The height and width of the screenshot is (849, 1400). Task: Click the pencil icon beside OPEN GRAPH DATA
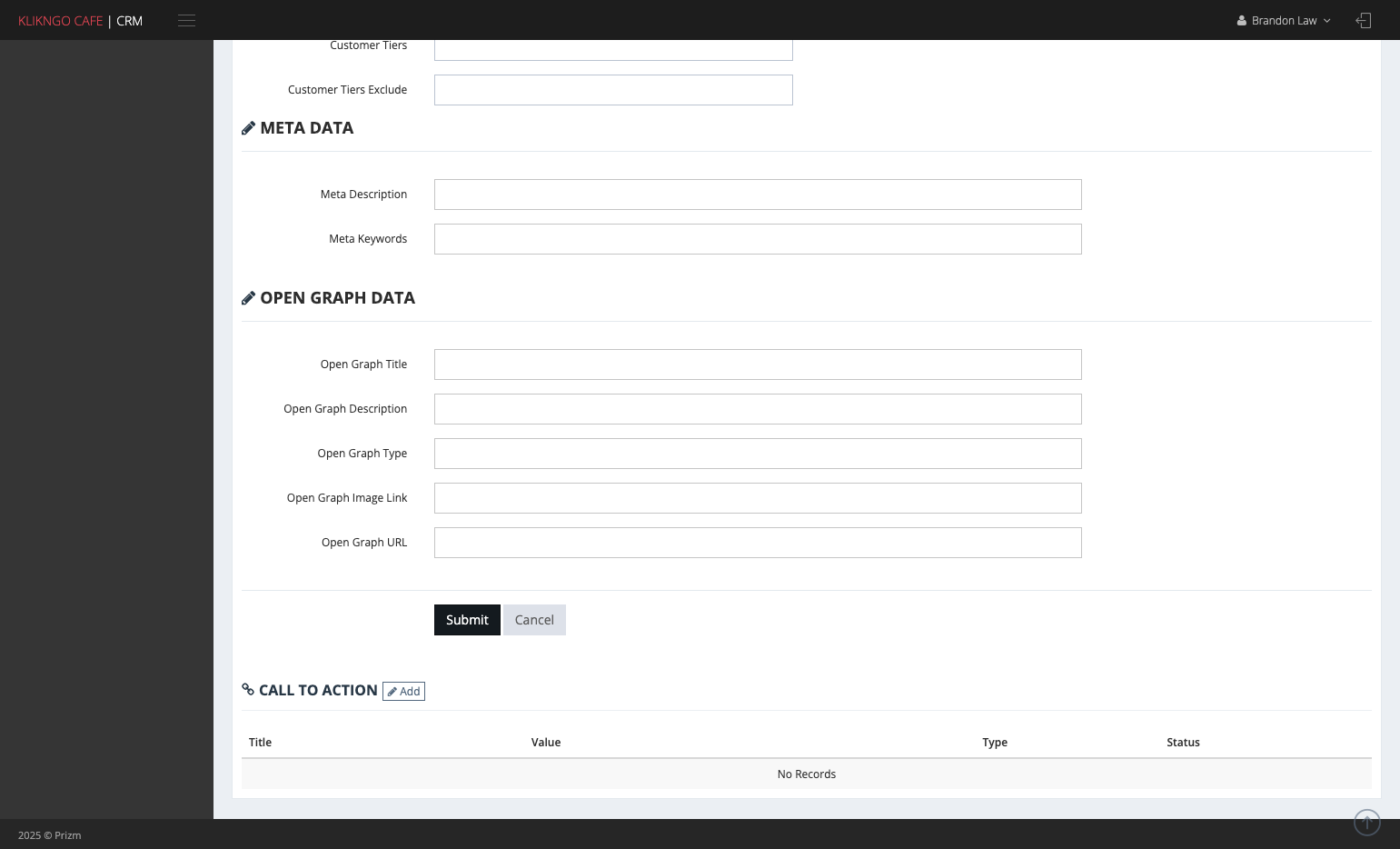point(248,298)
